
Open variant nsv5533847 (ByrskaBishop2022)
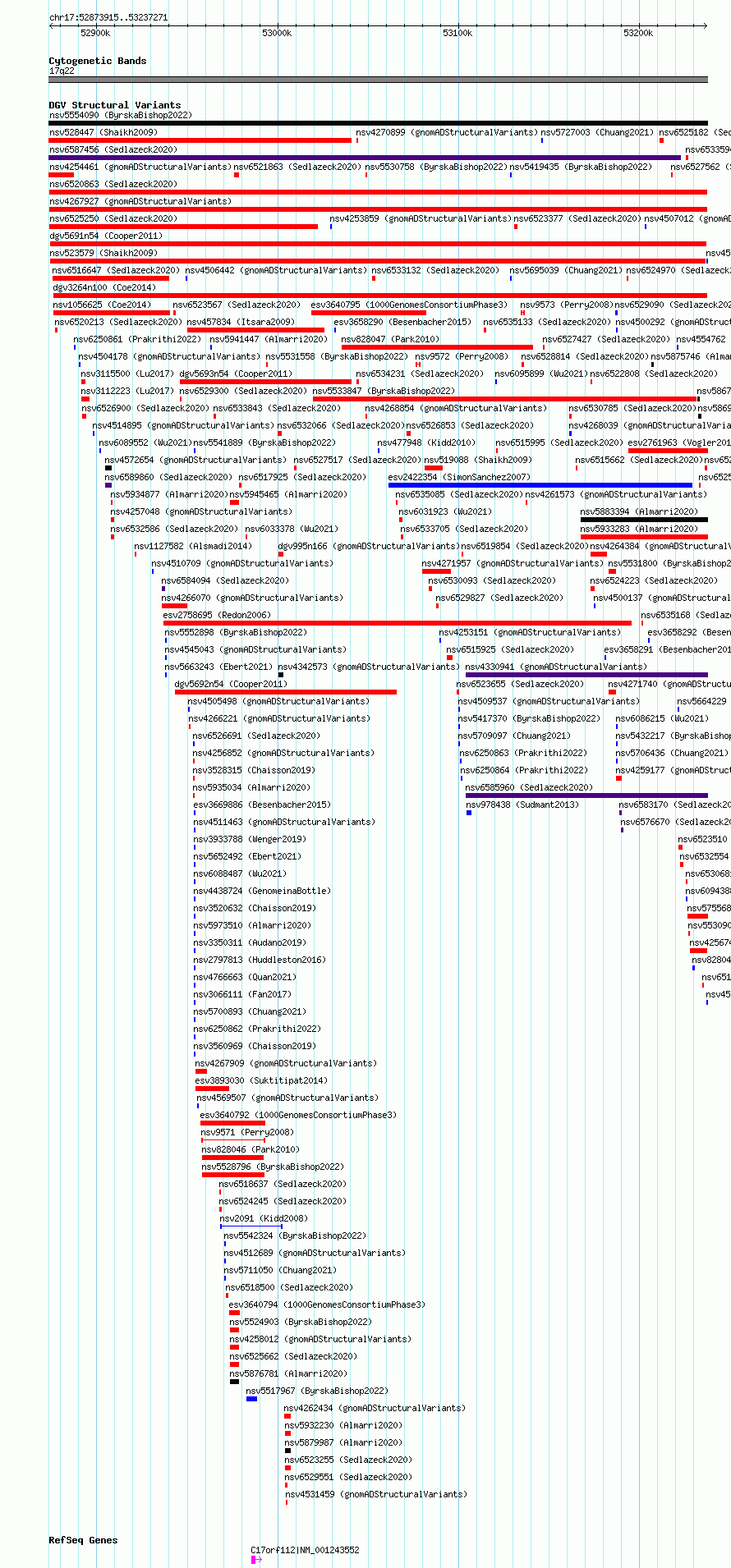coord(384,391)
